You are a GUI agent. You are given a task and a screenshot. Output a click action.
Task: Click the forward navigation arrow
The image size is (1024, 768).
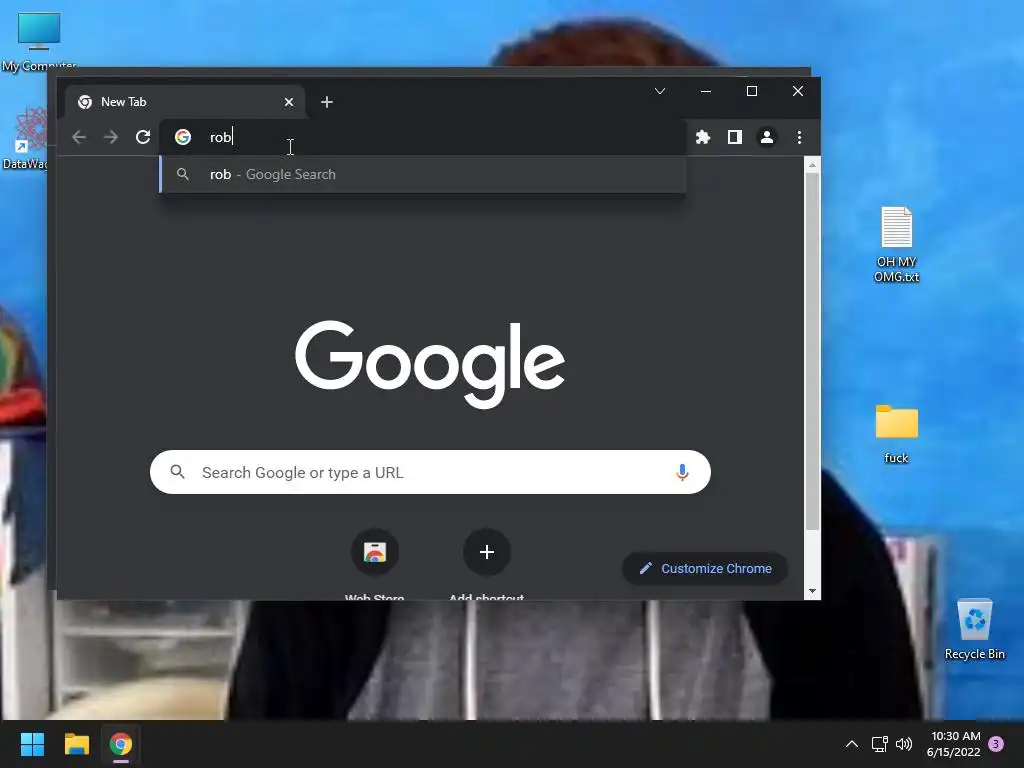[x=111, y=137]
